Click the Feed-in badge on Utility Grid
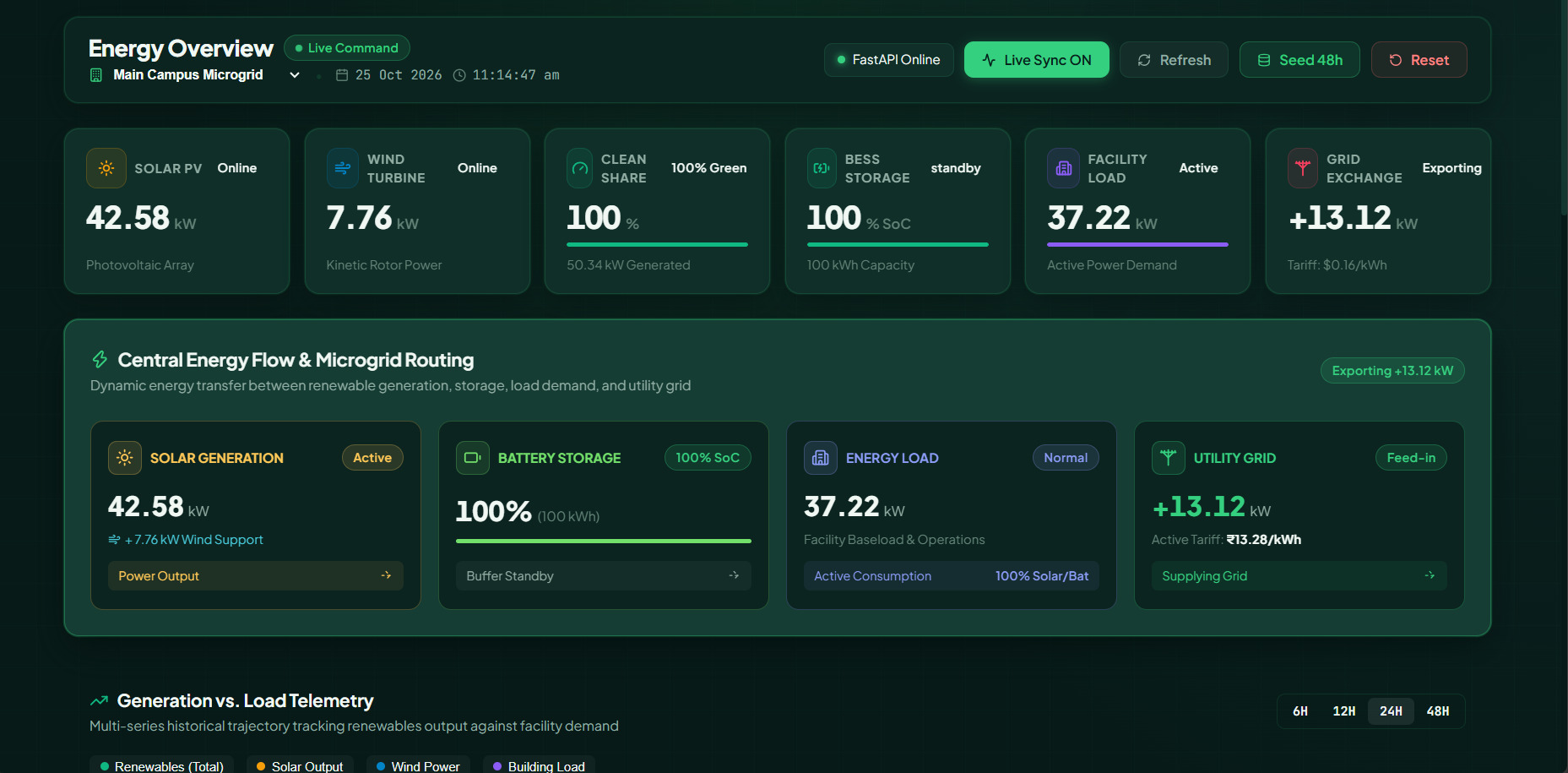The width and height of the screenshot is (1568, 773). point(1411,458)
